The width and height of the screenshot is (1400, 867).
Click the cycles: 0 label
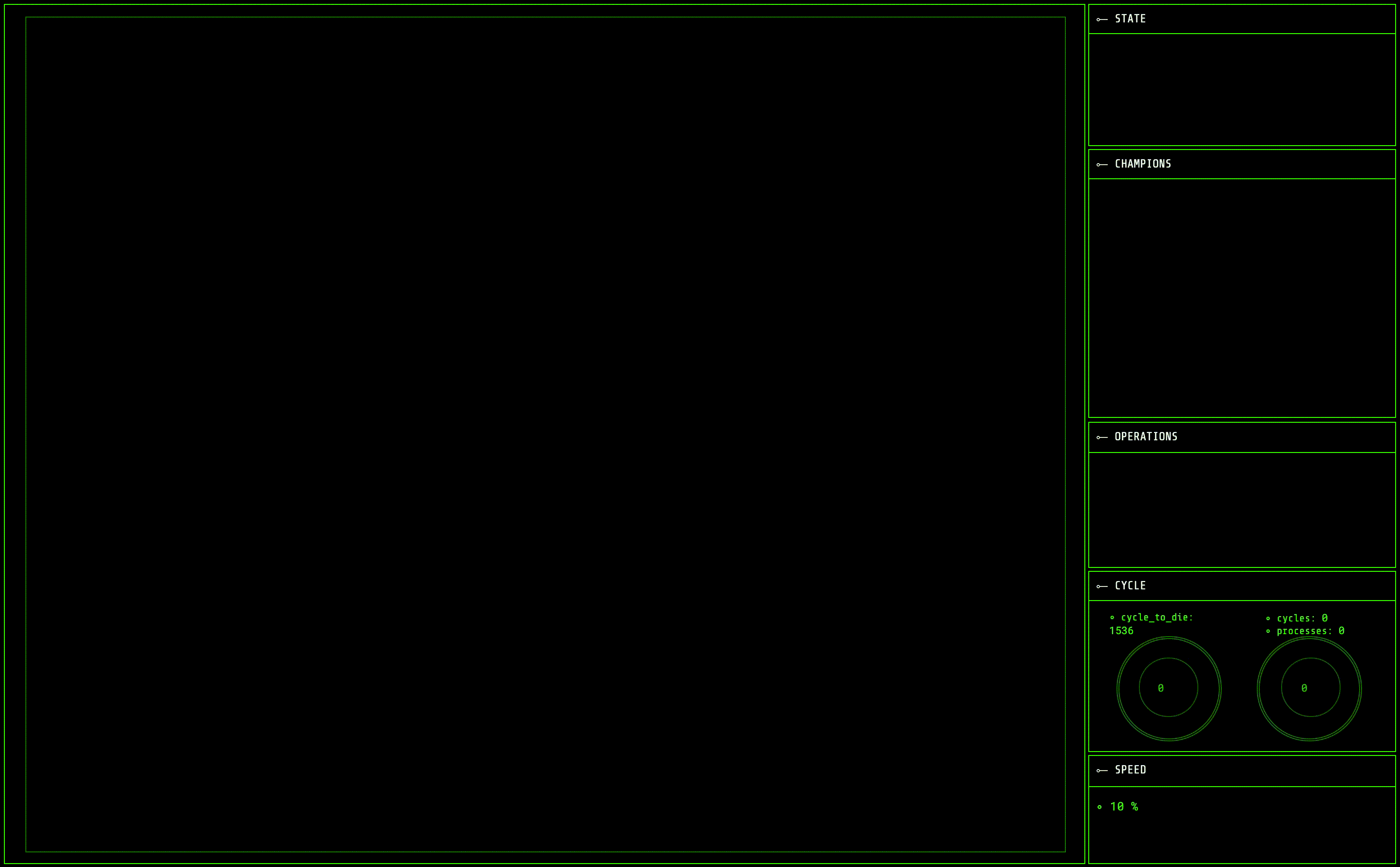click(1302, 618)
